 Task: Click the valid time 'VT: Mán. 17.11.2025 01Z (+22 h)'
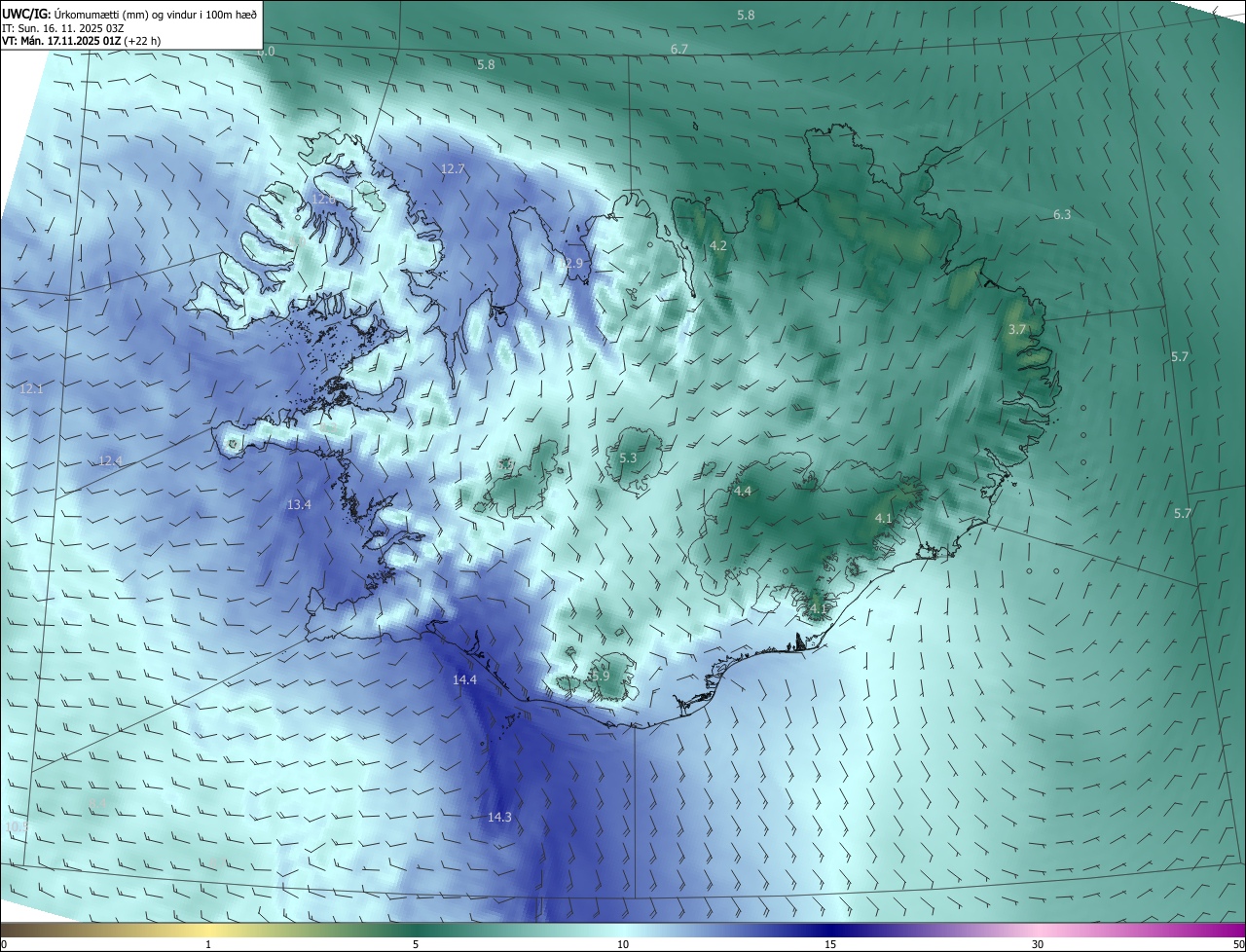tap(81, 42)
